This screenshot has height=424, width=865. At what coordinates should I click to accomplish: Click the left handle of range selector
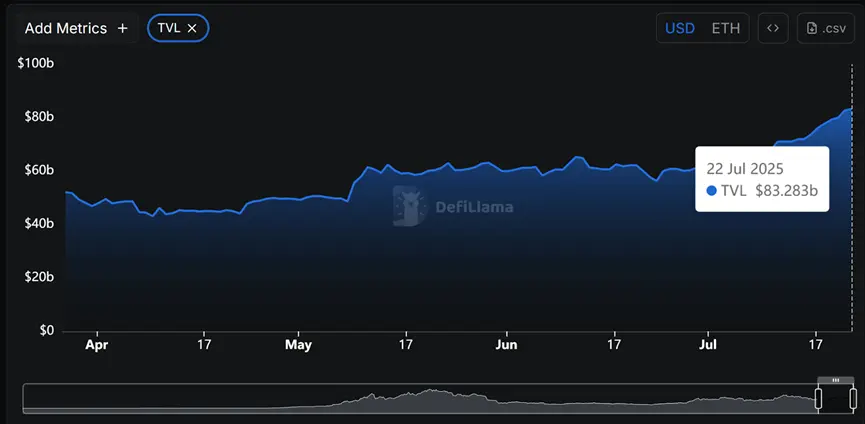(818, 398)
